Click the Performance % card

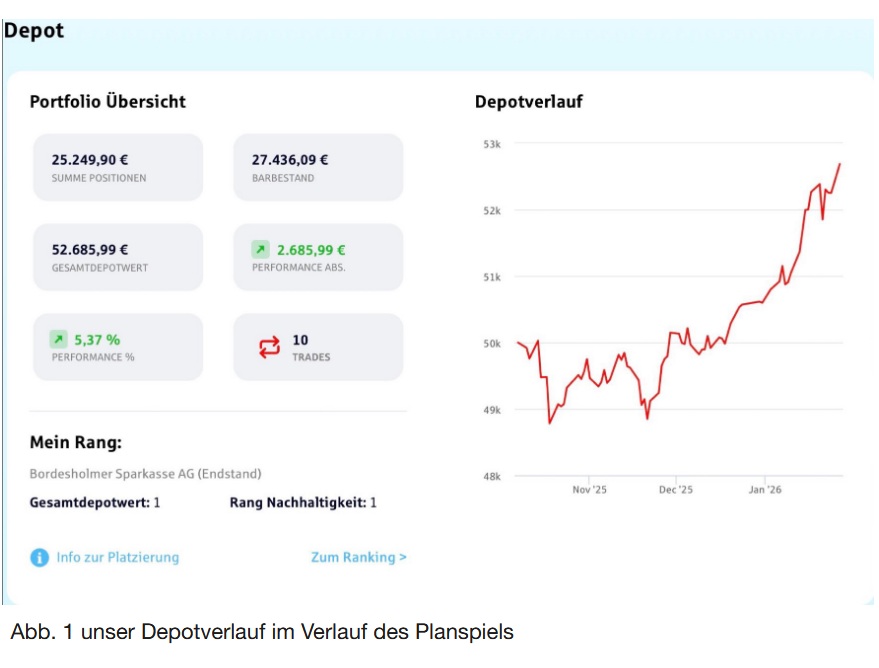pos(118,347)
